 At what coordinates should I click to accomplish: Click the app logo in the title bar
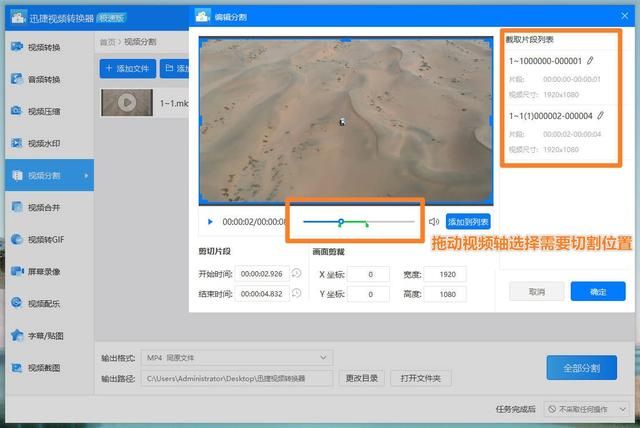(18, 17)
